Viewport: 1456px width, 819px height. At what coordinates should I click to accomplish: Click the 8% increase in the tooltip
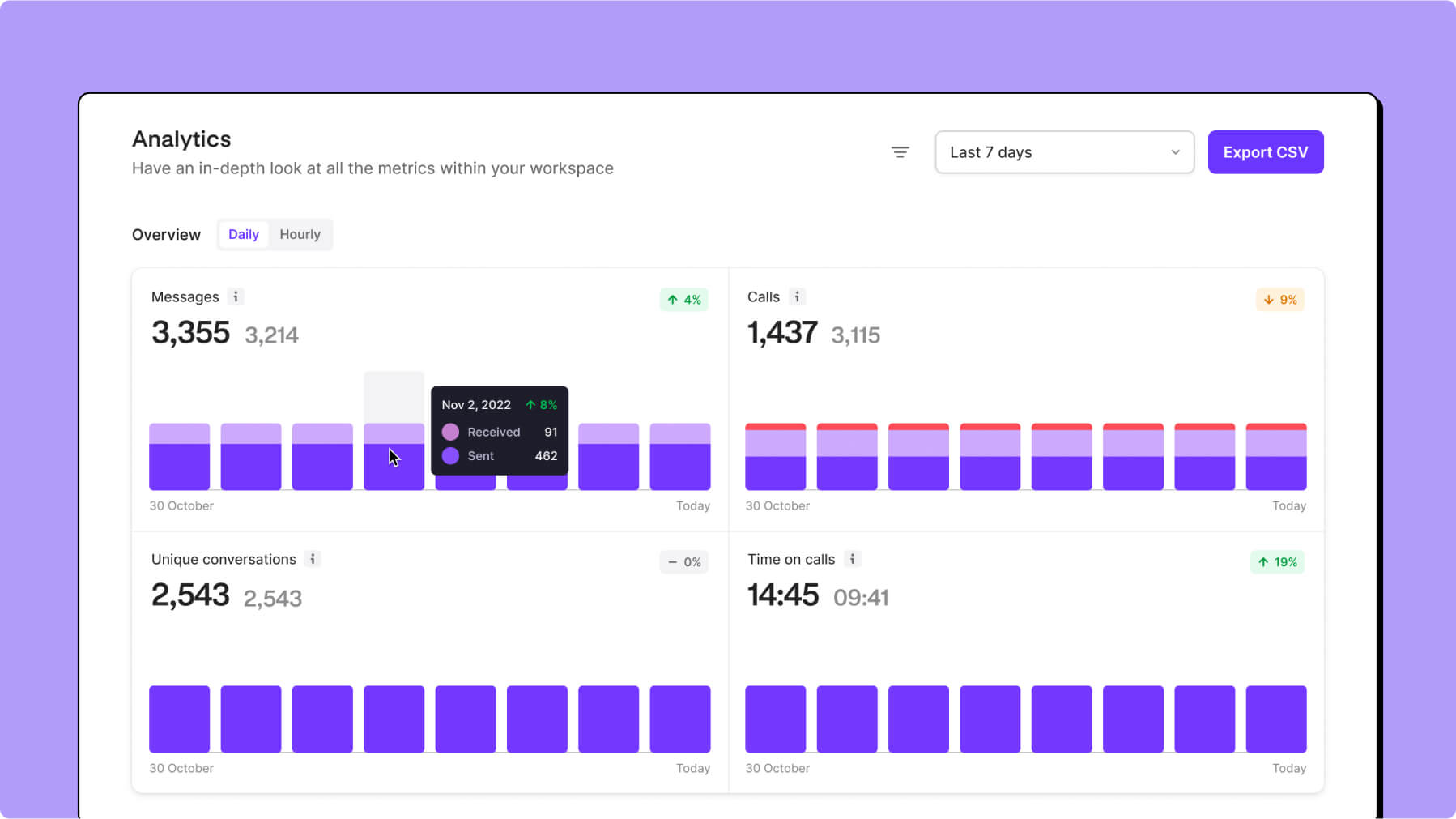542,405
